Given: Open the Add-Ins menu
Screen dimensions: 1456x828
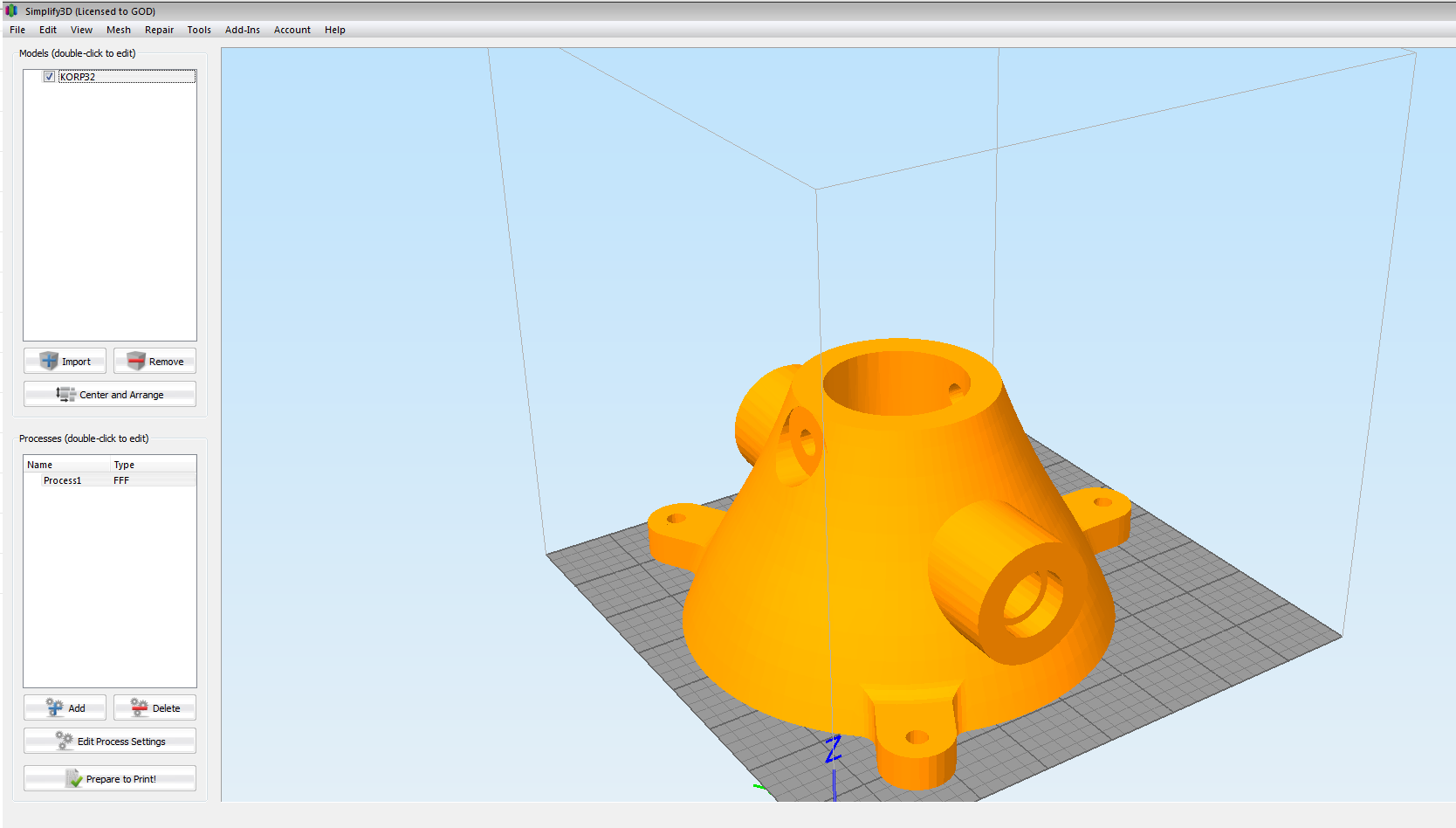Looking at the screenshot, I should point(243,30).
